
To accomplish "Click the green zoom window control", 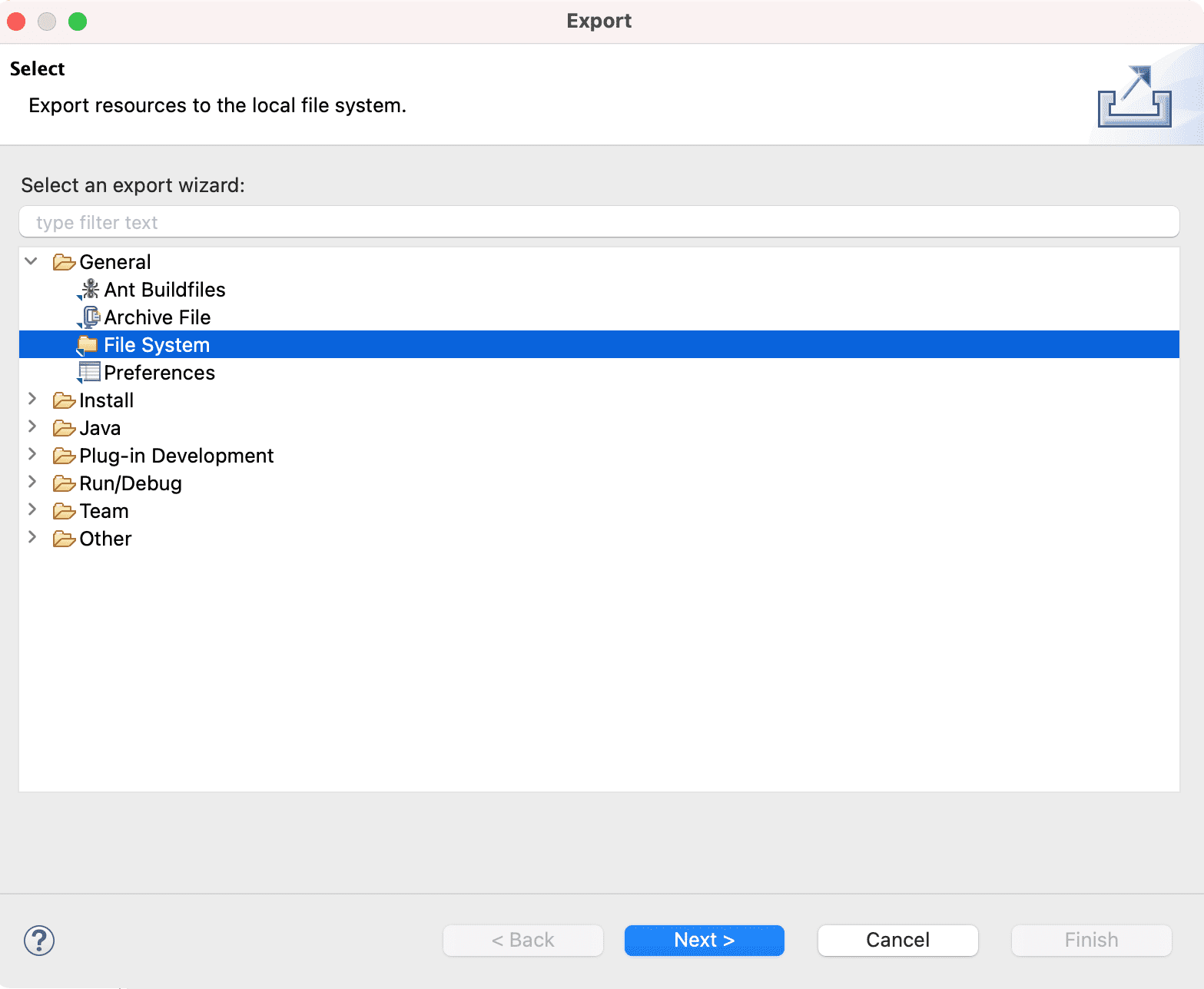I will (x=77, y=22).
